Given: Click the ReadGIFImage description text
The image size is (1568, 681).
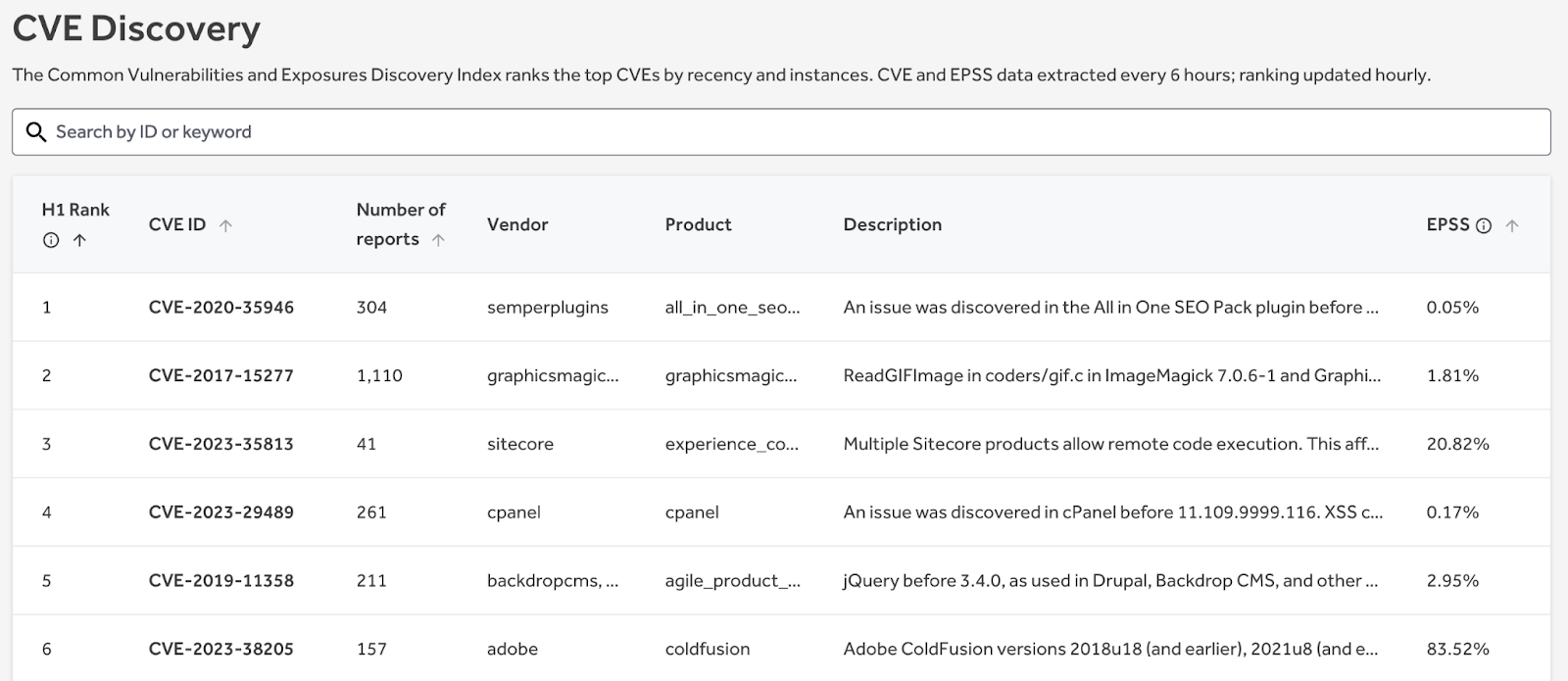Looking at the screenshot, I should point(1112,375).
